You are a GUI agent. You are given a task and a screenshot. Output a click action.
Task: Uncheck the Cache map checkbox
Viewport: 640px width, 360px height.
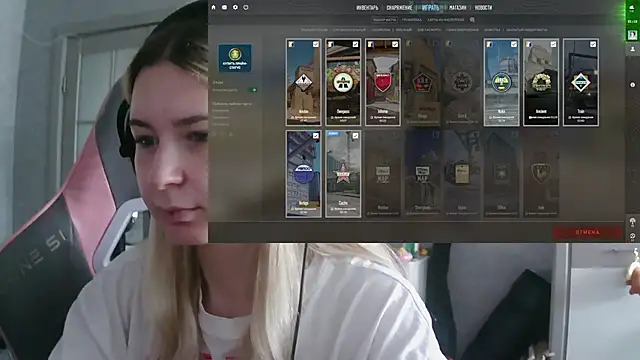pyautogui.click(x=355, y=136)
